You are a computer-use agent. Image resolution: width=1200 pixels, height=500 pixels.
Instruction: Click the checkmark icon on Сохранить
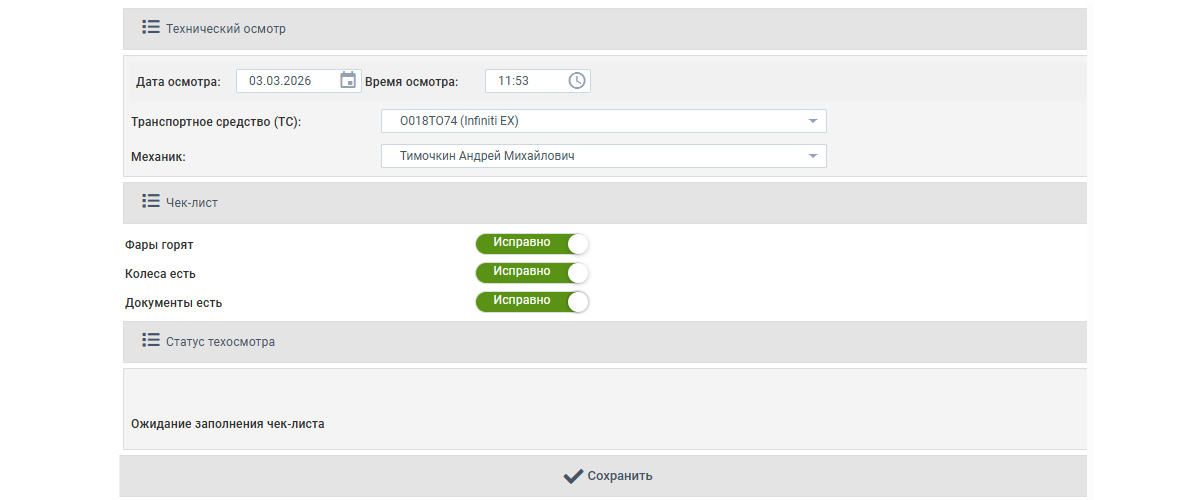pos(573,476)
